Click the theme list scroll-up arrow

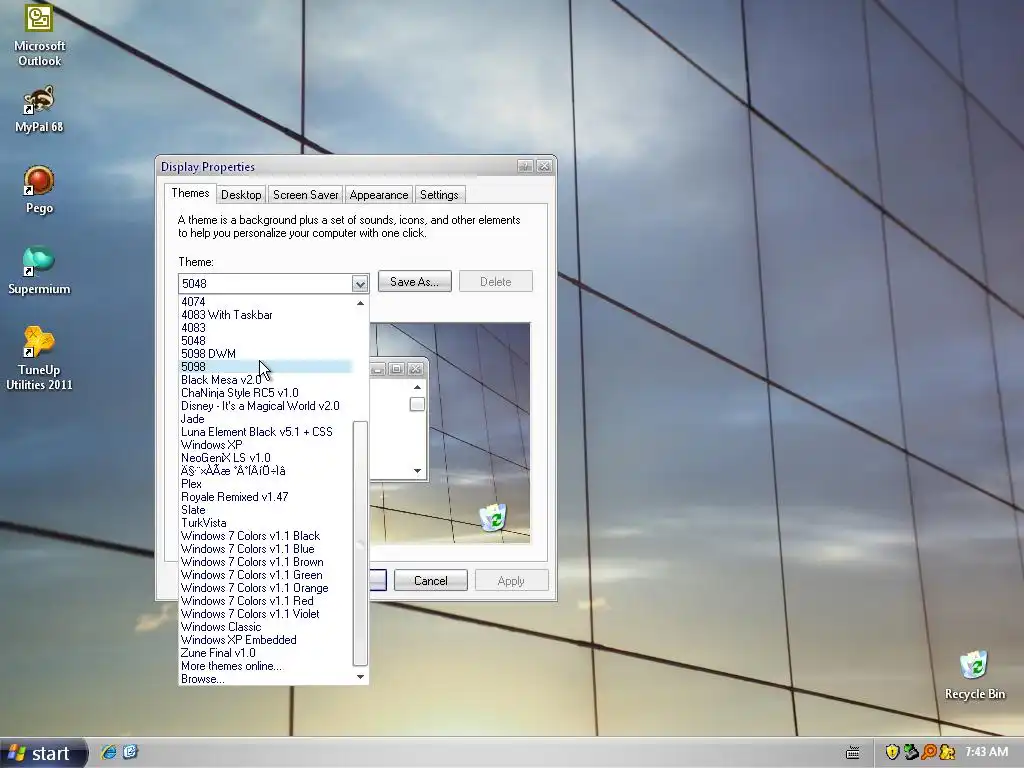click(x=360, y=303)
